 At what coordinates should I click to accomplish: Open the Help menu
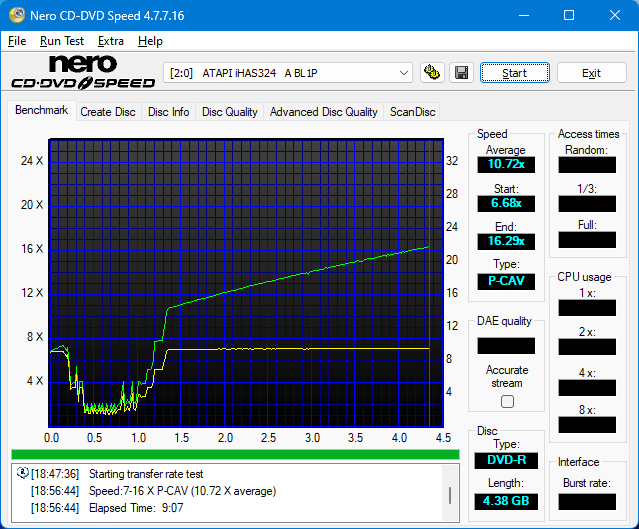pos(150,41)
